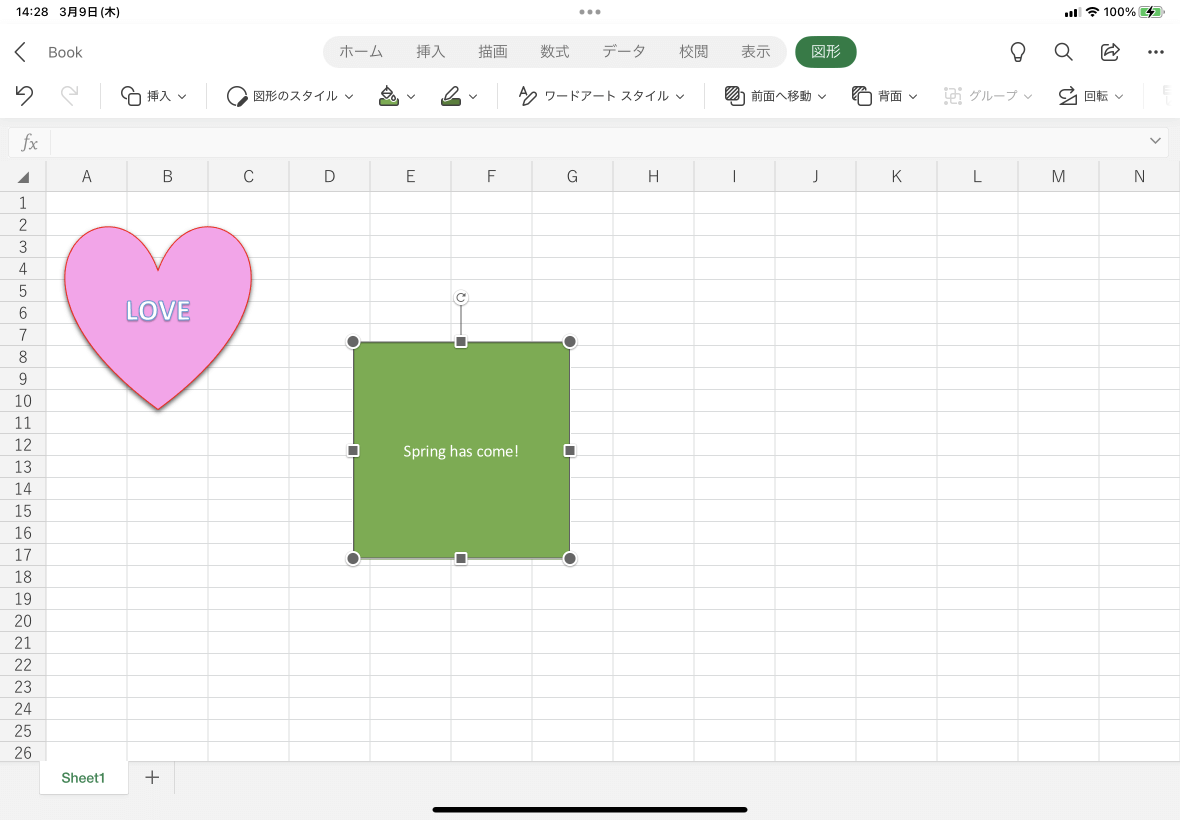Switch to the 挿入 ribbon tab

pyautogui.click(x=430, y=52)
